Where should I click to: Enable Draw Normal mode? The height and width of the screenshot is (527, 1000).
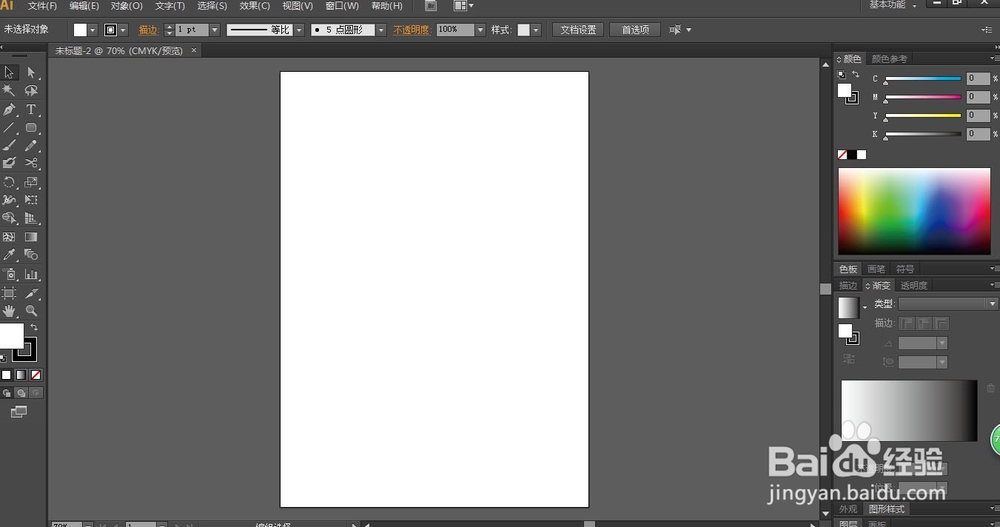click(7, 393)
